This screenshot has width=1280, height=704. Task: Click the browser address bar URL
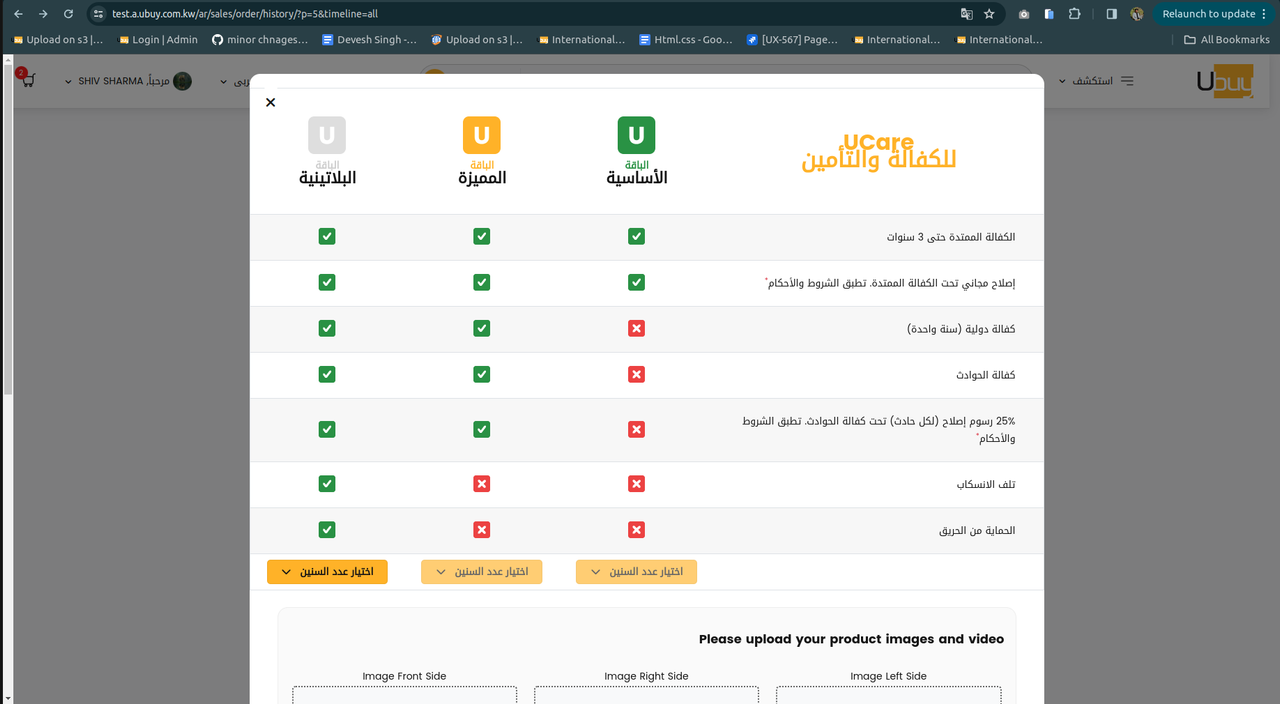pos(245,14)
